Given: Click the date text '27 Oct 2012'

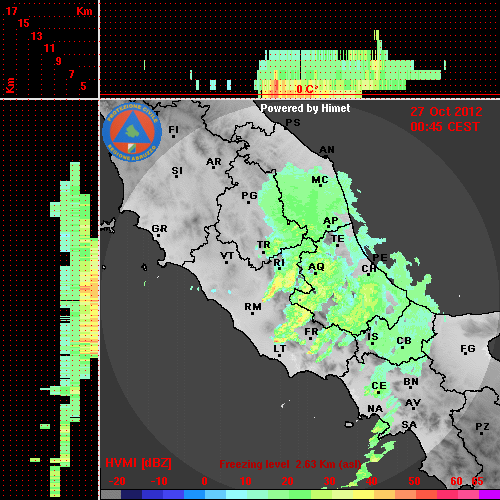Looking at the screenshot, I should click(446, 112).
